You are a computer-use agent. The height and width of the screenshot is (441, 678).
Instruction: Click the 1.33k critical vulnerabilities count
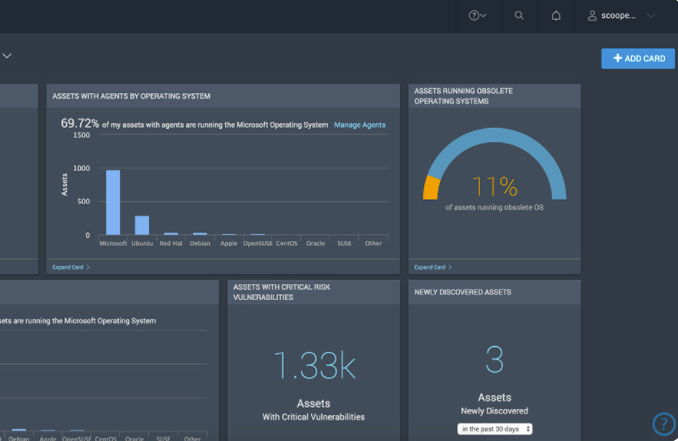pos(313,366)
